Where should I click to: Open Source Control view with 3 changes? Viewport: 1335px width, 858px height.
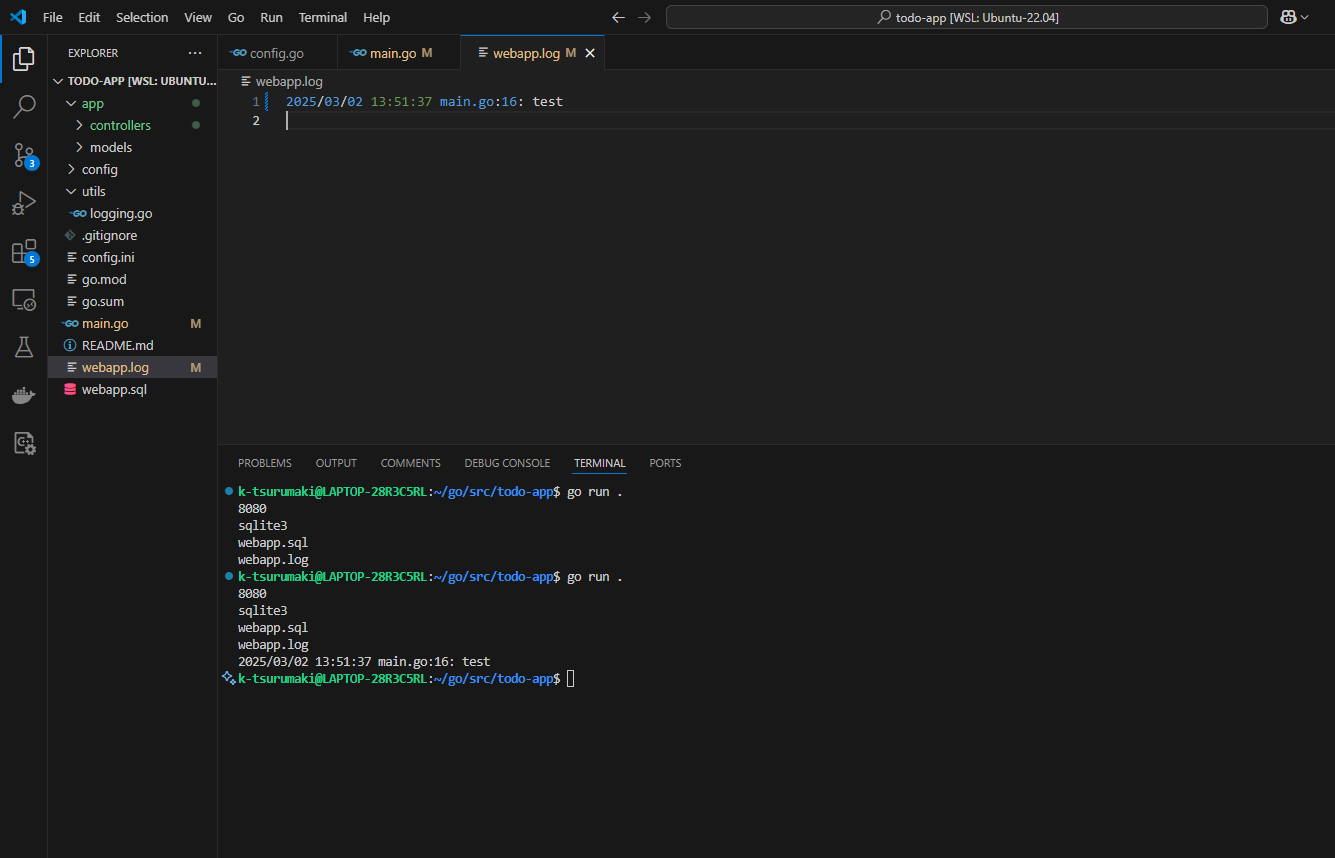[x=23, y=155]
